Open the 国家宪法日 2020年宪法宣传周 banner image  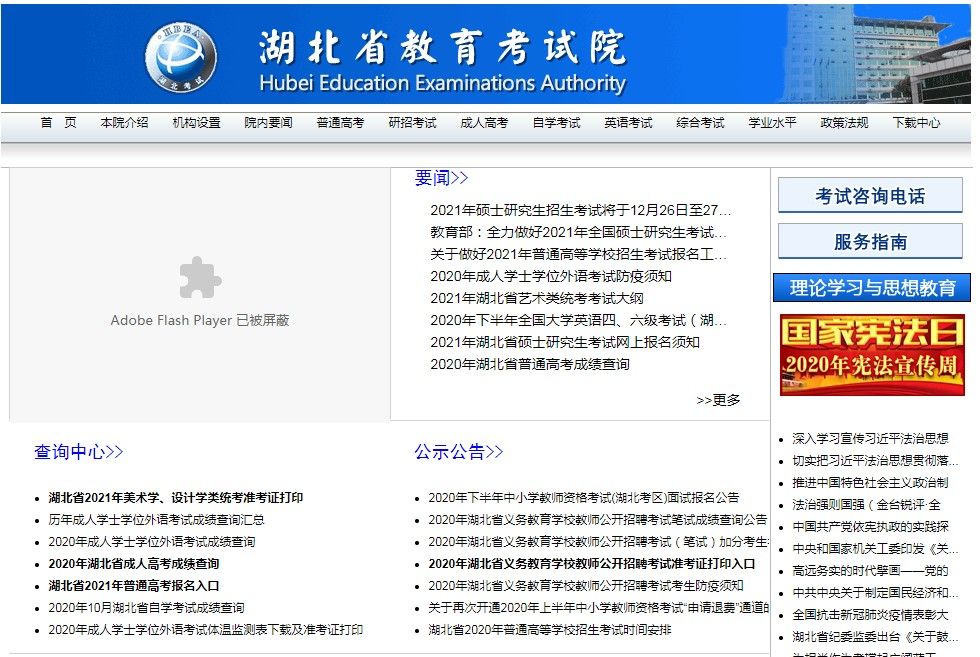coord(872,354)
